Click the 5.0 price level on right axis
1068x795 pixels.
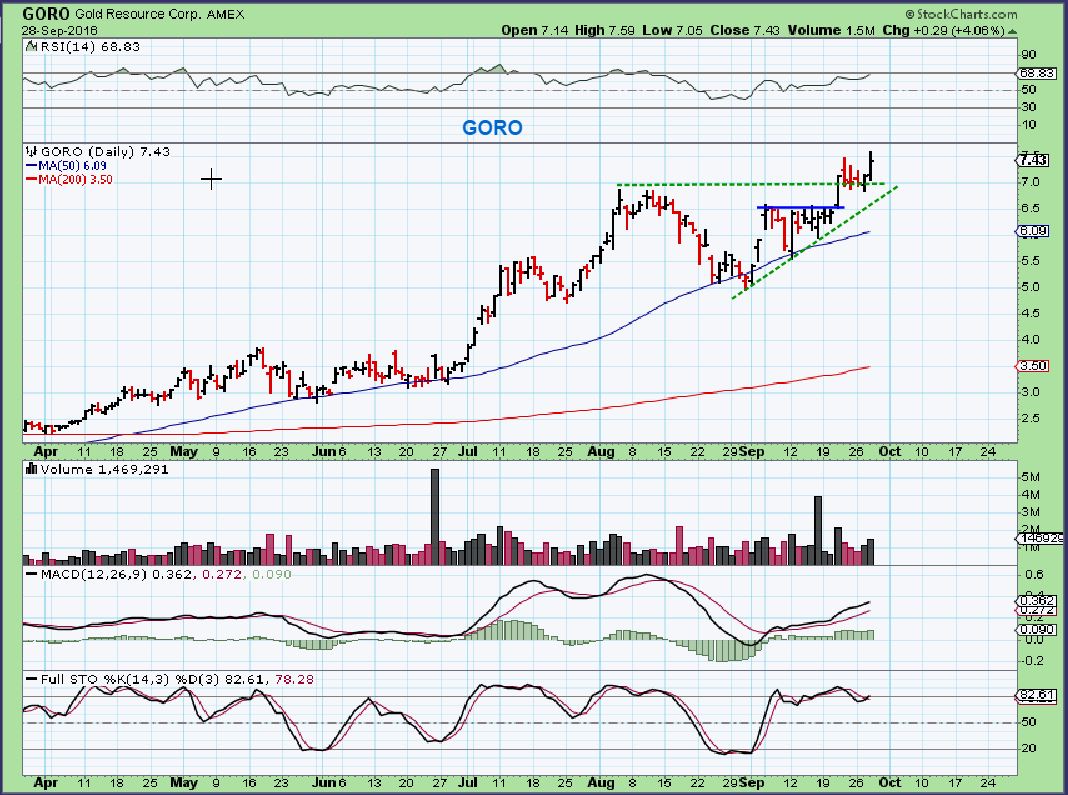(x=1030, y=286)
